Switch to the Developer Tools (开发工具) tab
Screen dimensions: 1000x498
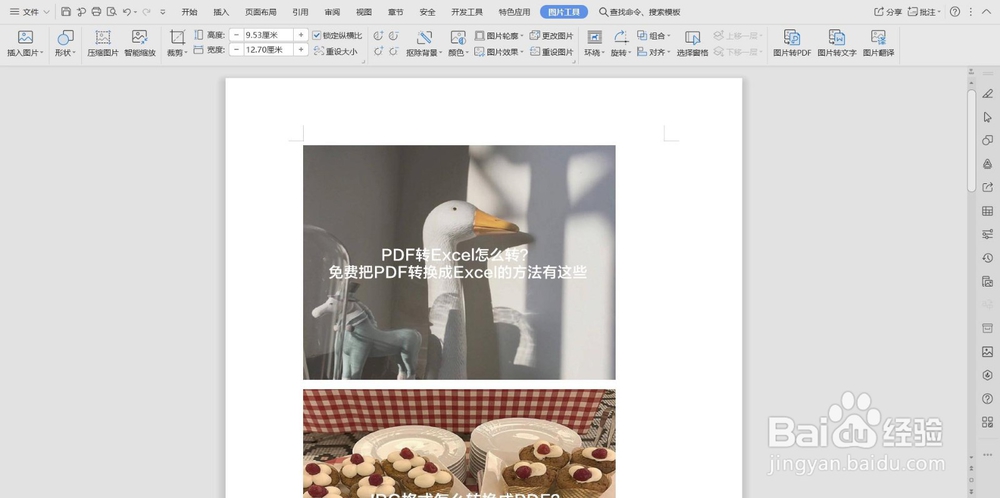click(x=467, y=12)
